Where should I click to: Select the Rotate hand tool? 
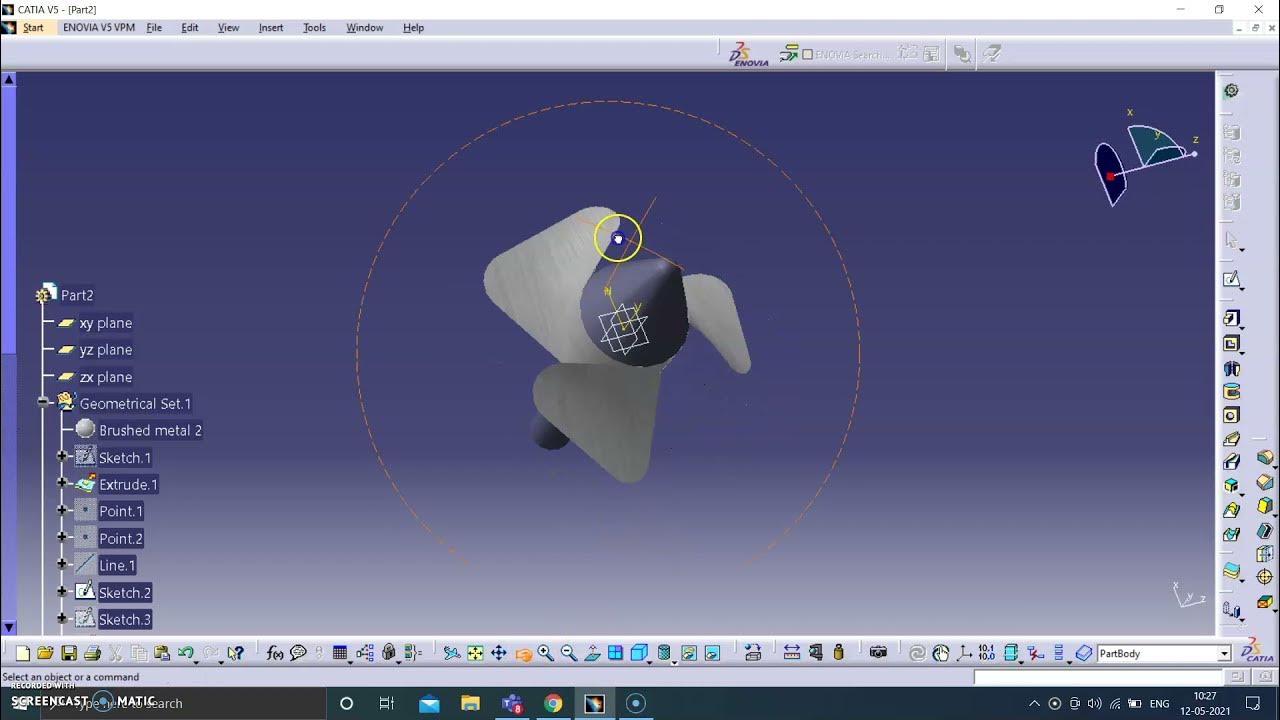coord(522,654)
